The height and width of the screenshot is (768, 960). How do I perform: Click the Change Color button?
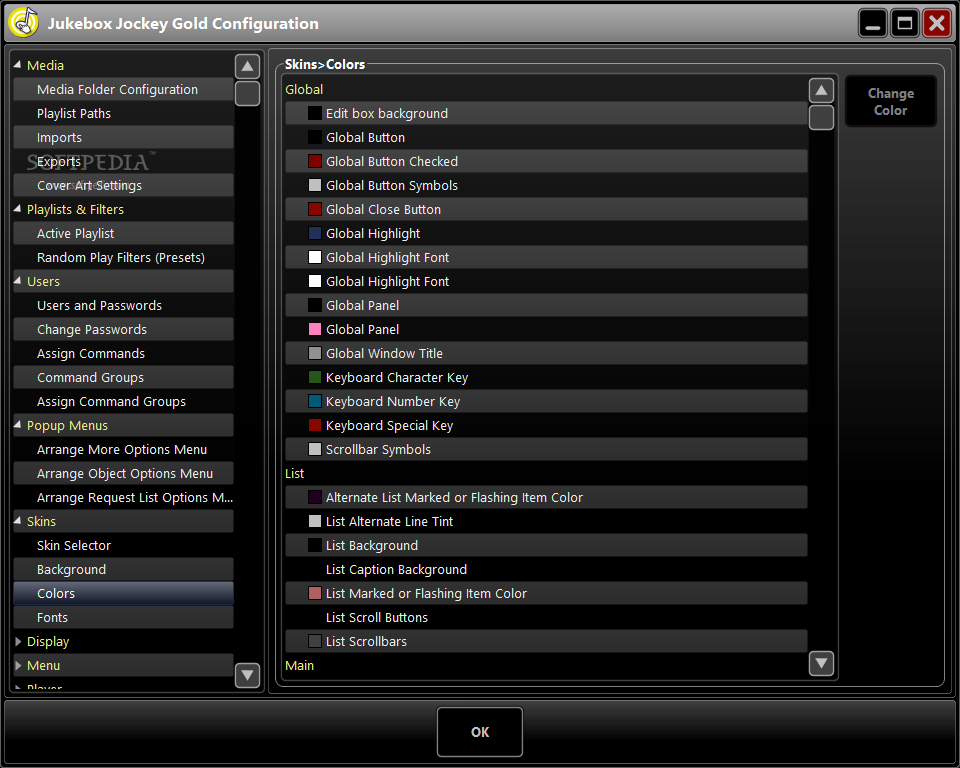(890, 102)
